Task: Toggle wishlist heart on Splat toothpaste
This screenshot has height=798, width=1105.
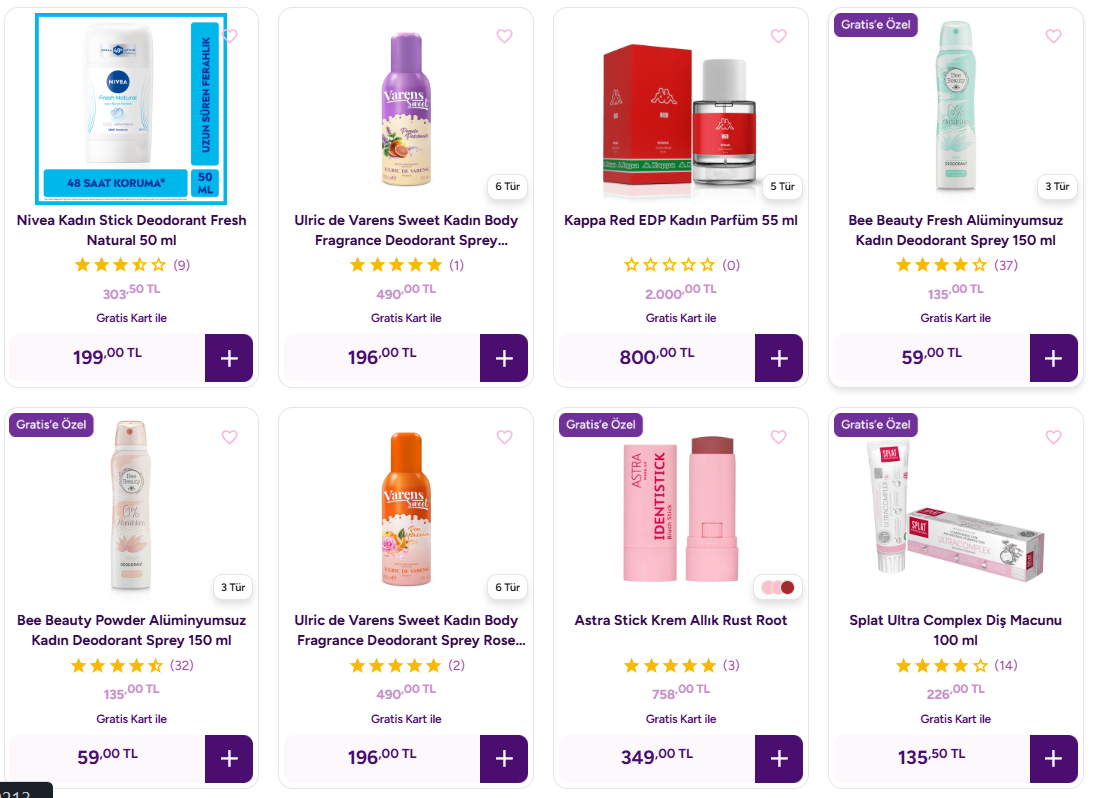Action: pyautogui.click(x=1053, y=437)
